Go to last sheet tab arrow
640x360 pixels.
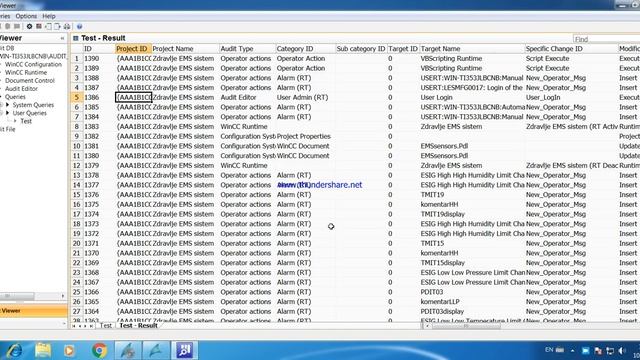coord(91,326)
